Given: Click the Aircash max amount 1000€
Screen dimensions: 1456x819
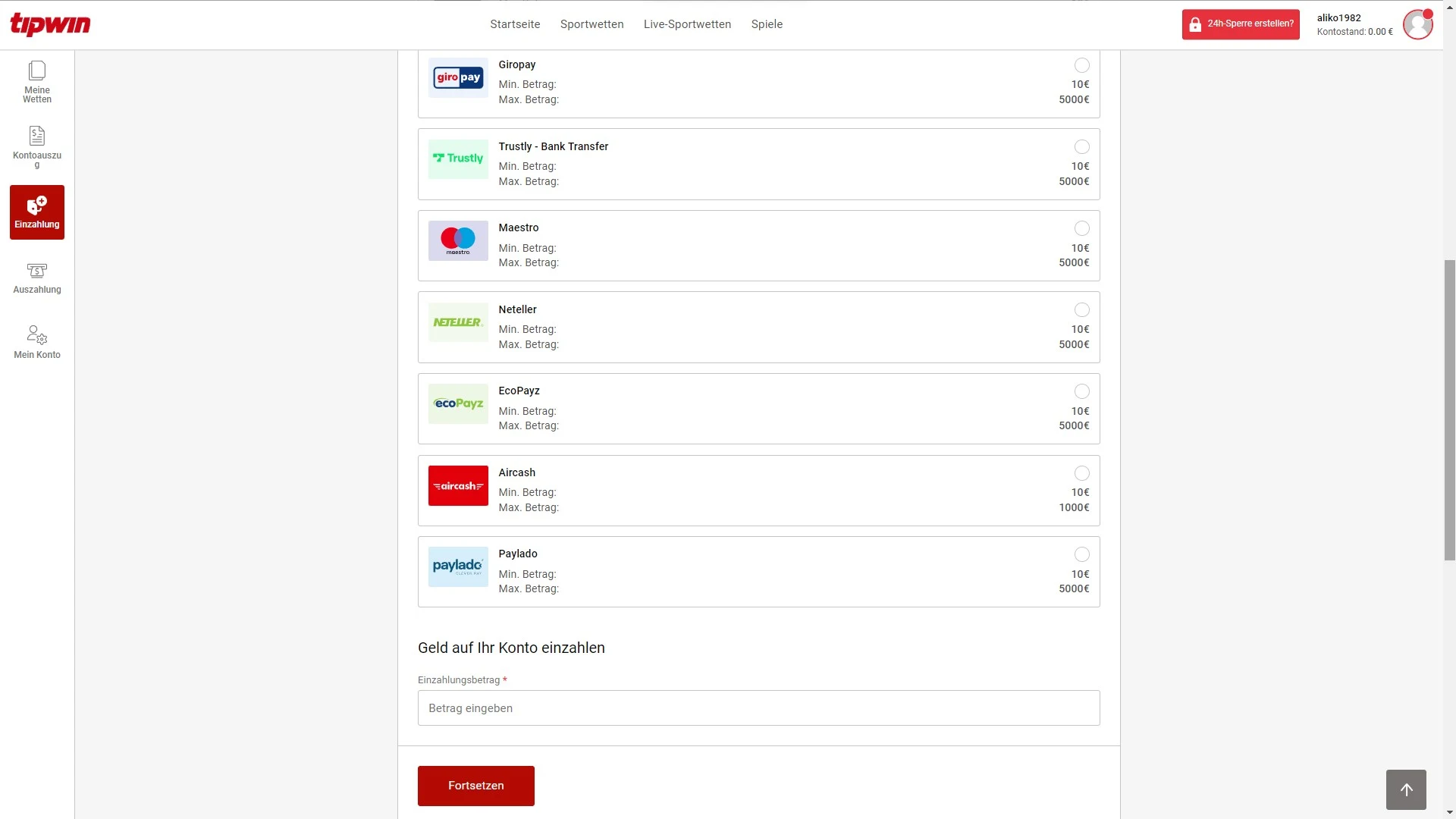Looking at the screenshot, I should point(1074,507).
